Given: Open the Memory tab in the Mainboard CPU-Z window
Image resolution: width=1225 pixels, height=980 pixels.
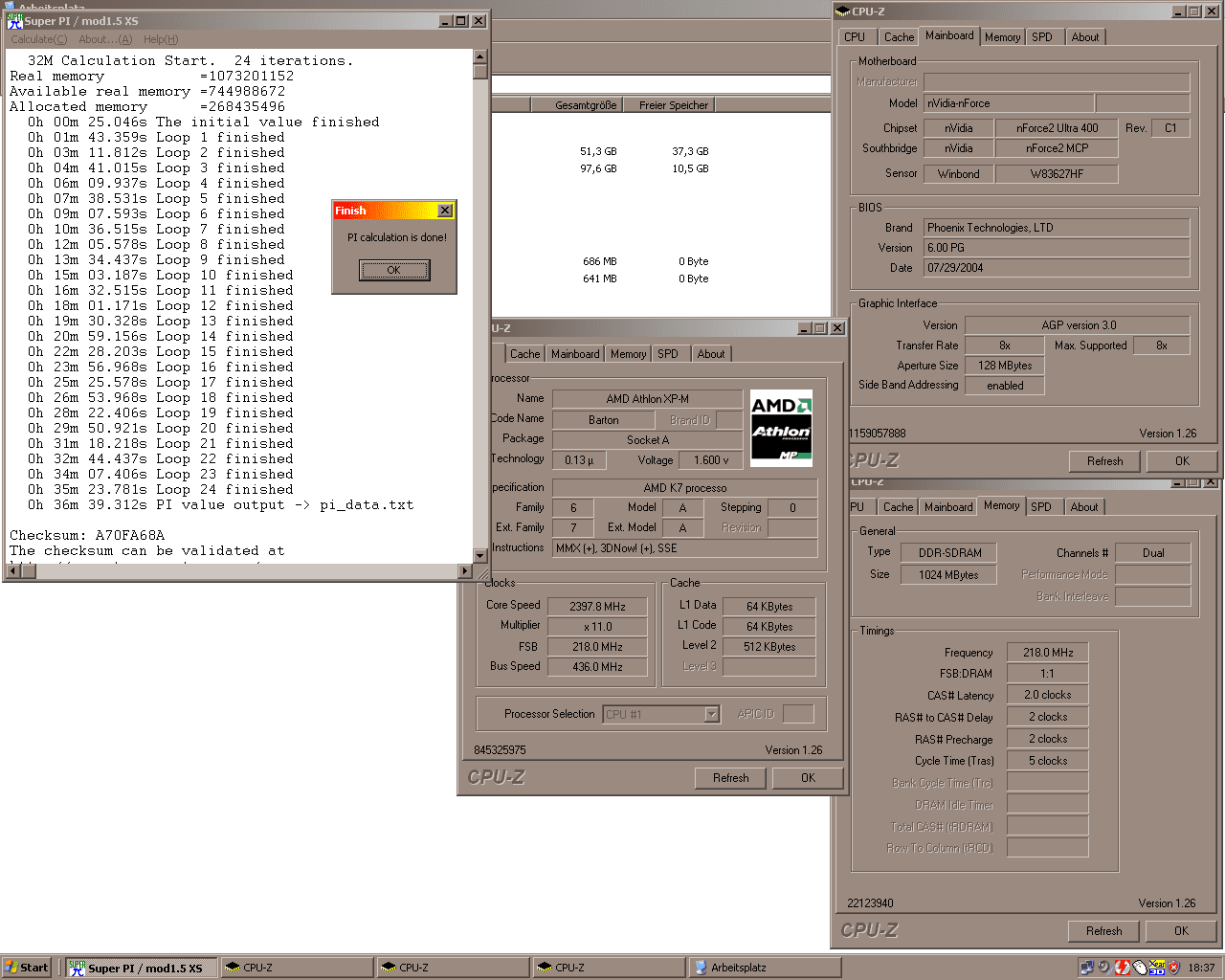Looking at the screenshot, I should click(1003, 36).
